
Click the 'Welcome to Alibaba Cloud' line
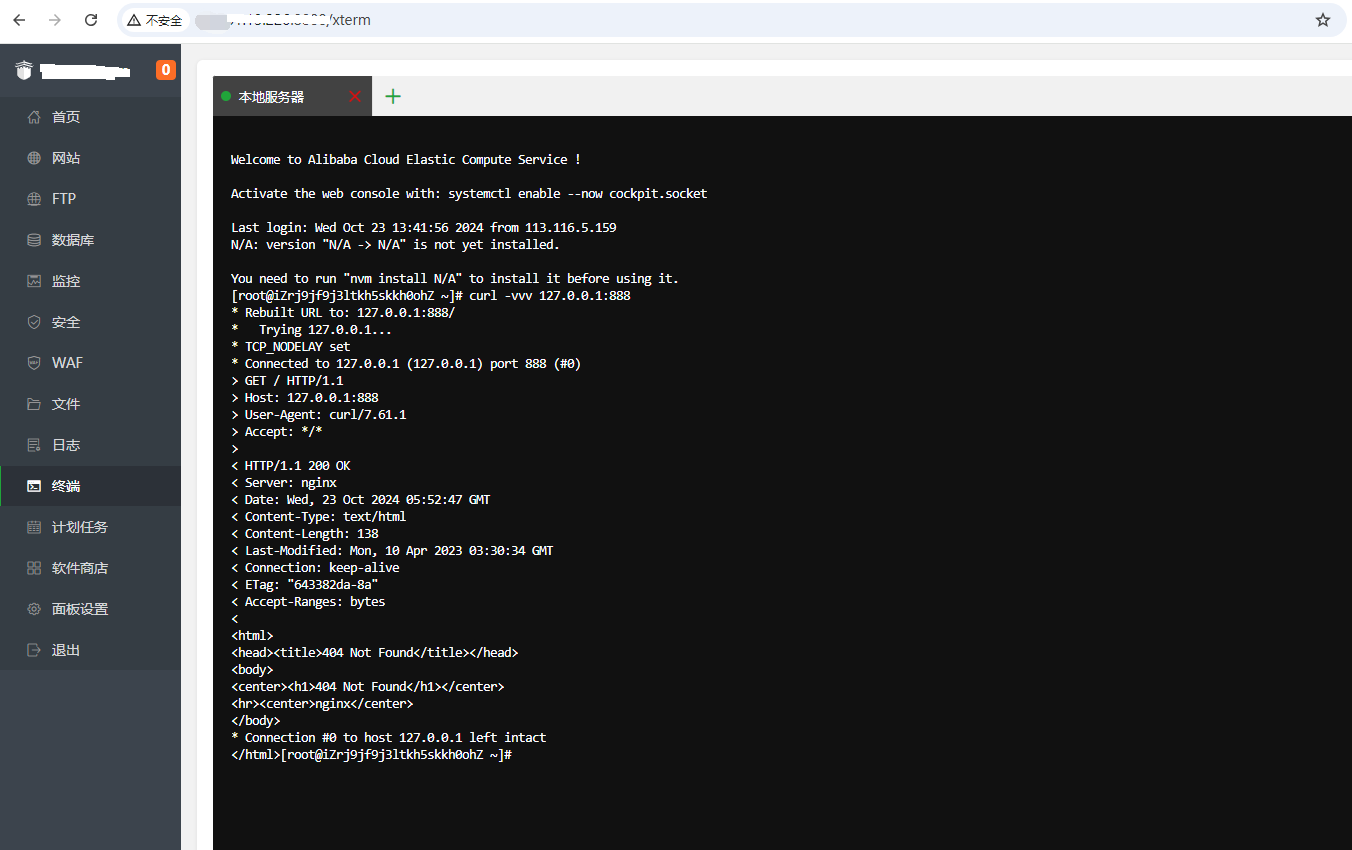(x=406, y=160)
